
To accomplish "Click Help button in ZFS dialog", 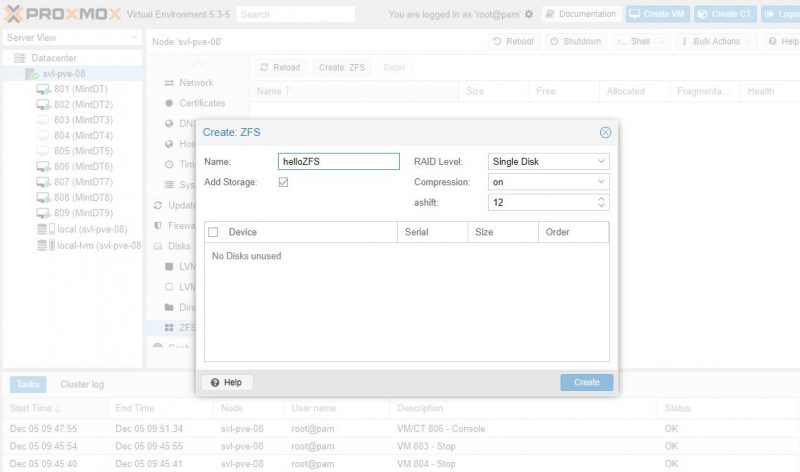I will click(227, 382).
